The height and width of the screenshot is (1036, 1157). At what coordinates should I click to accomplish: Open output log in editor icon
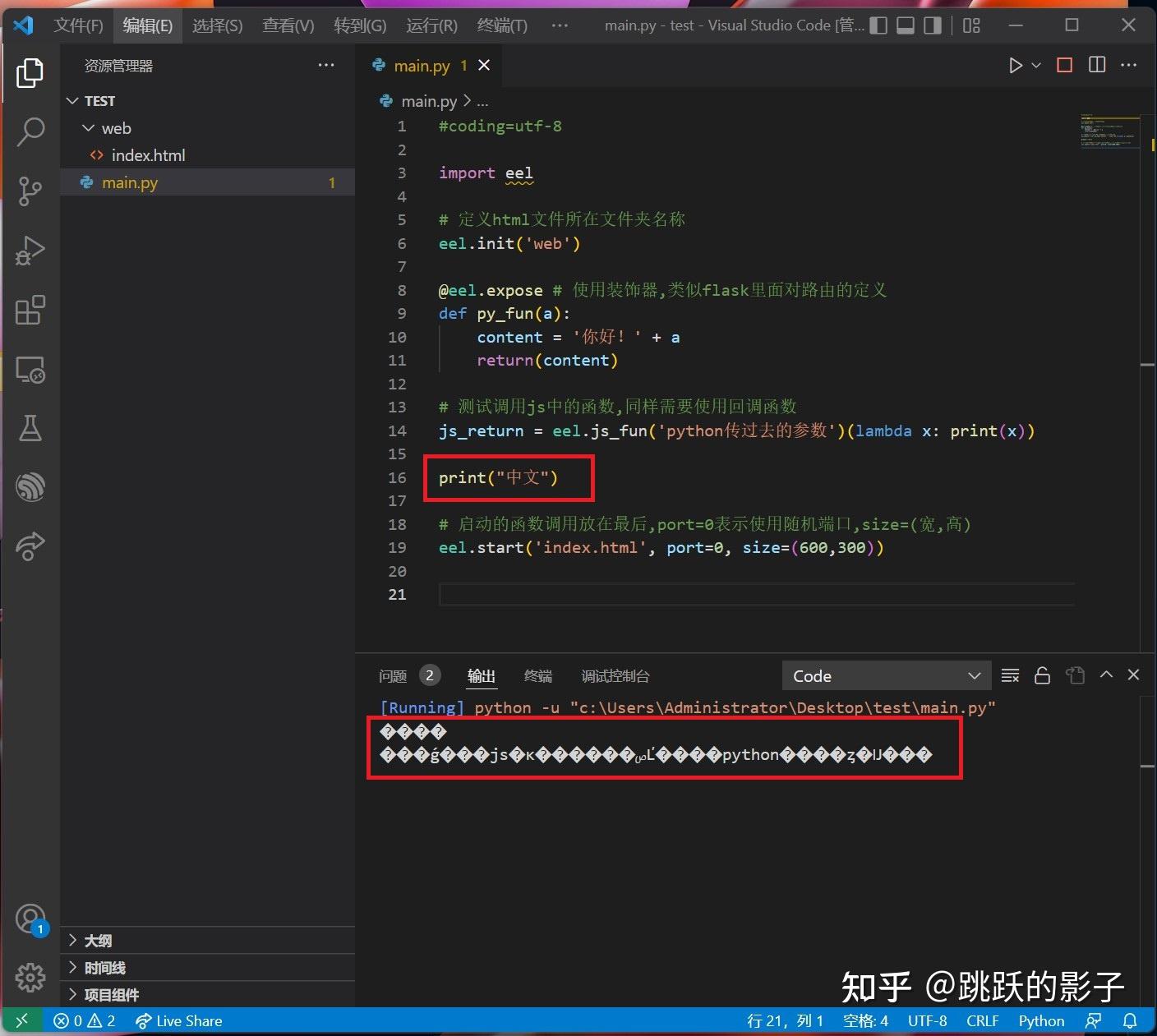tap(1075, 676)
